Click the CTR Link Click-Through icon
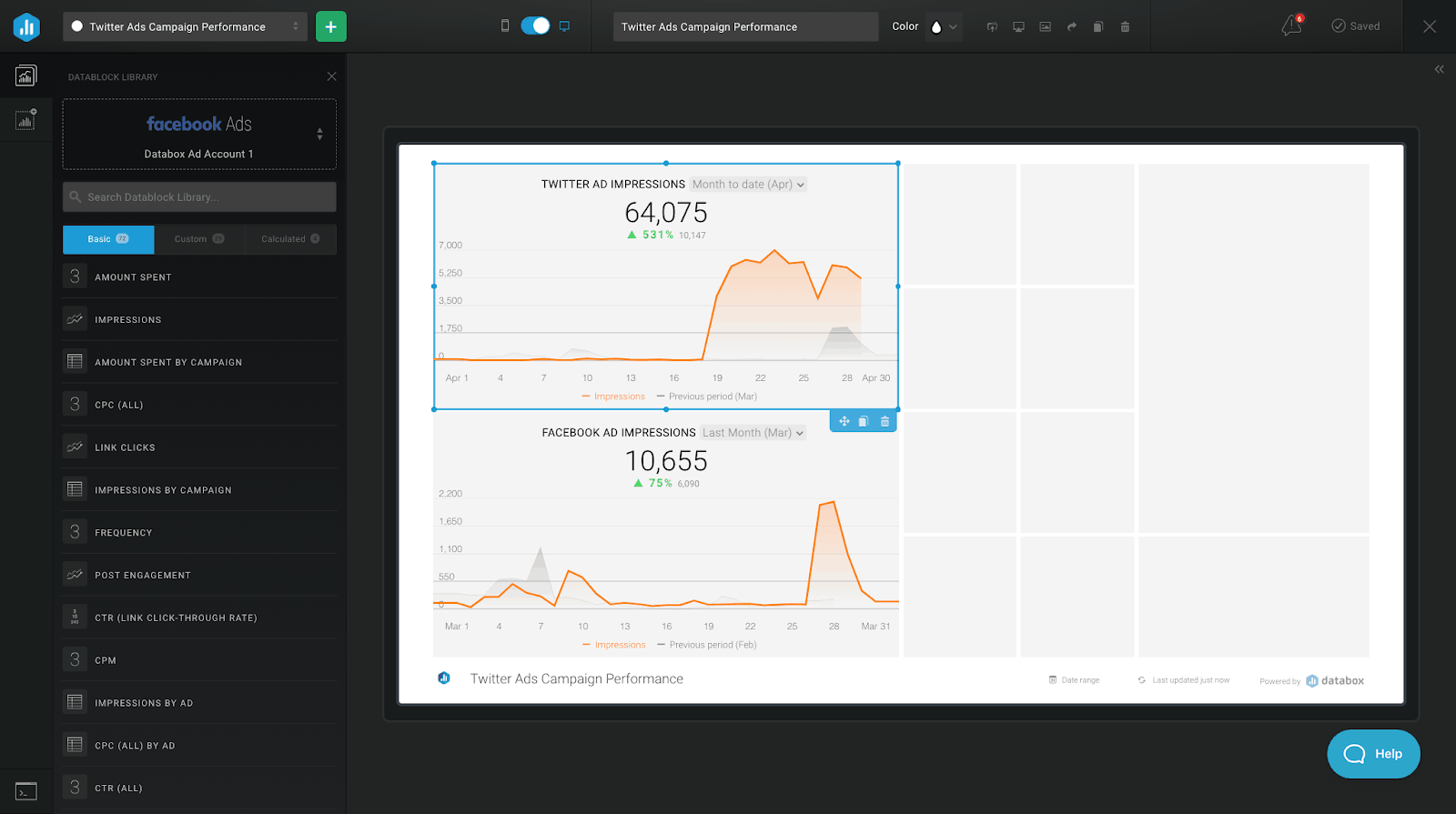Screen dimensions: 1456x814 pos(75,618)
